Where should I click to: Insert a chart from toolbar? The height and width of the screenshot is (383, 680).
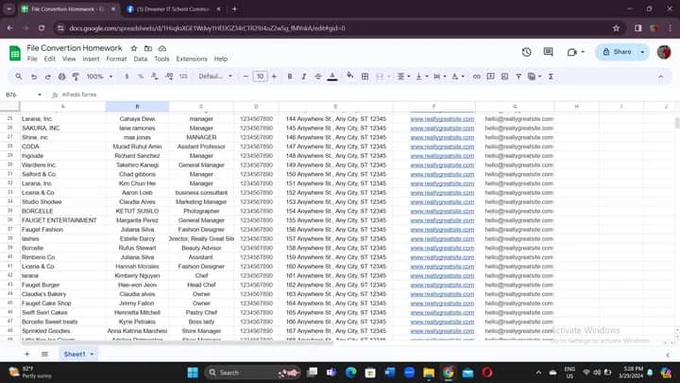pos(504,76)
